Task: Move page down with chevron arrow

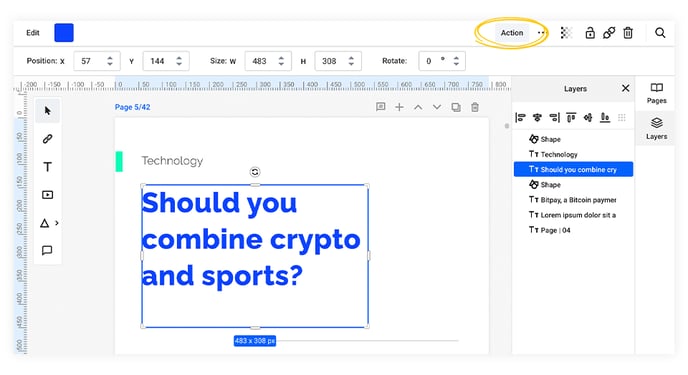Action: point(437,107)
